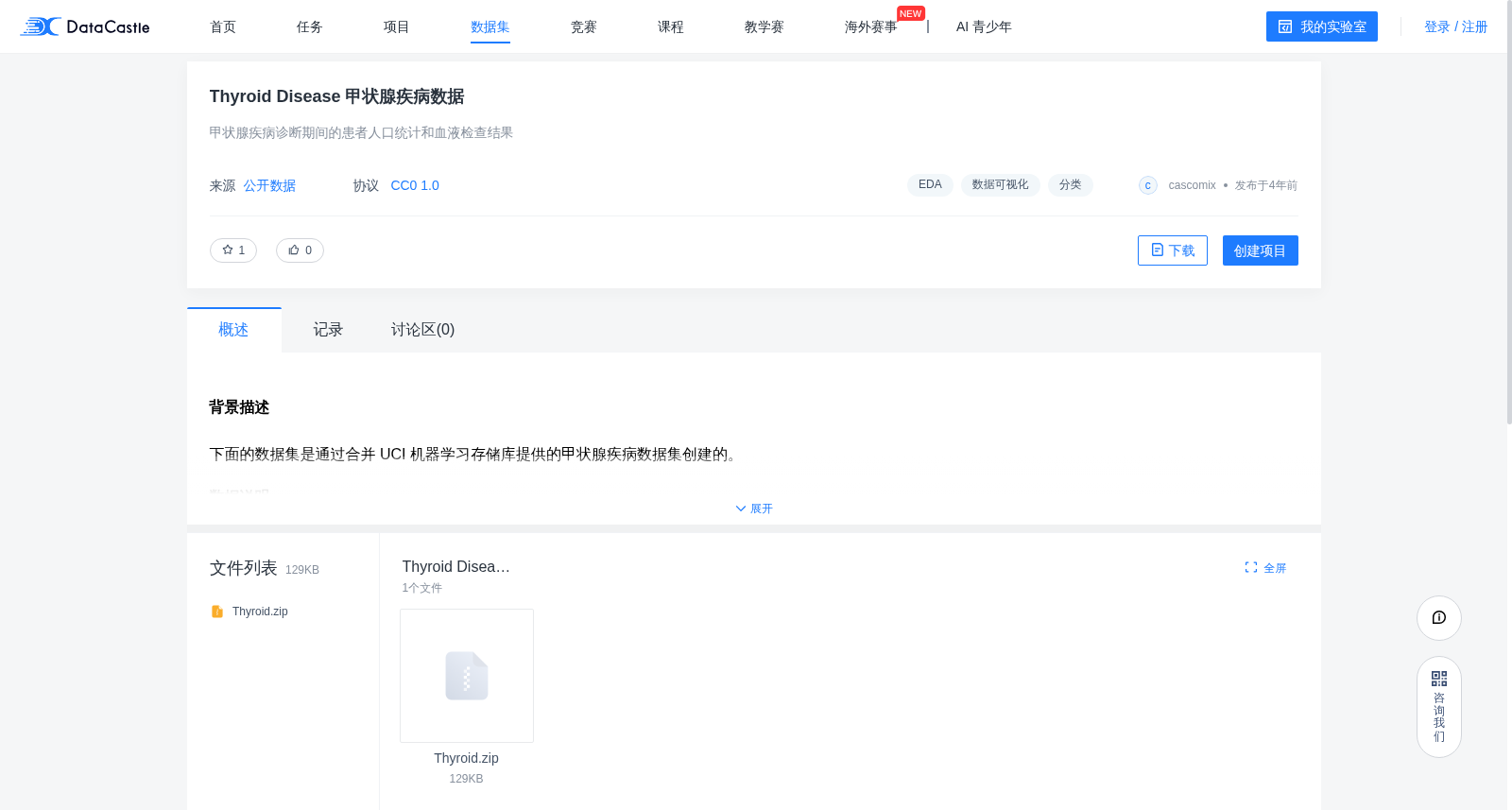Open the 项目 projects page
Image resolution: width=1512 pixels, height=810 pixels.
point(397,26)
